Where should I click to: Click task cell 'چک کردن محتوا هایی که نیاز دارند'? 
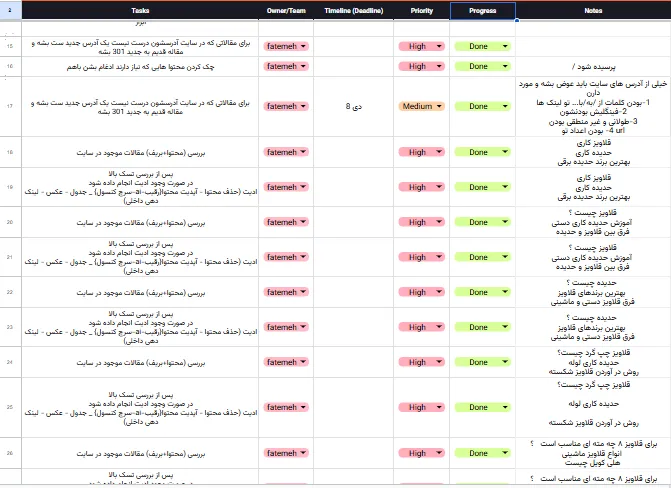[x=140, y=67]
